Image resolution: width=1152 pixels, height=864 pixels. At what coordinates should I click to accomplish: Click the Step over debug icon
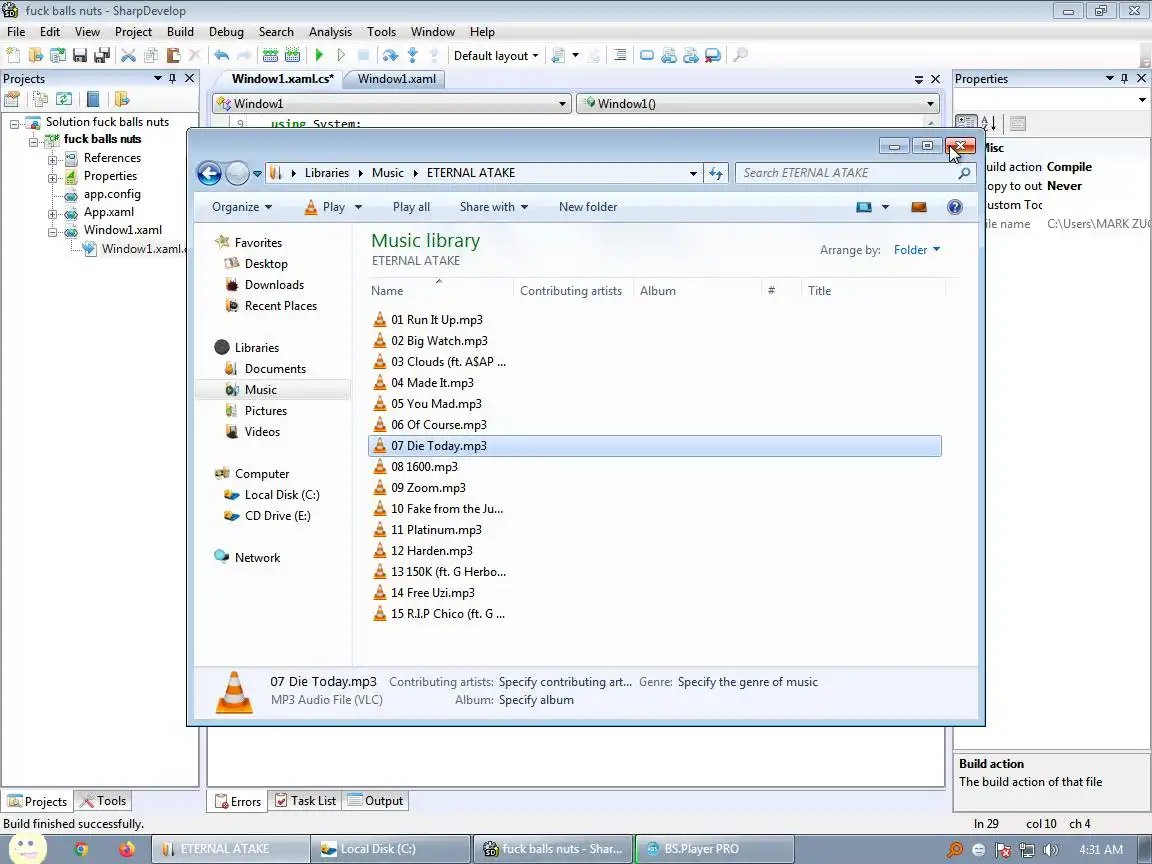(390, 55)
